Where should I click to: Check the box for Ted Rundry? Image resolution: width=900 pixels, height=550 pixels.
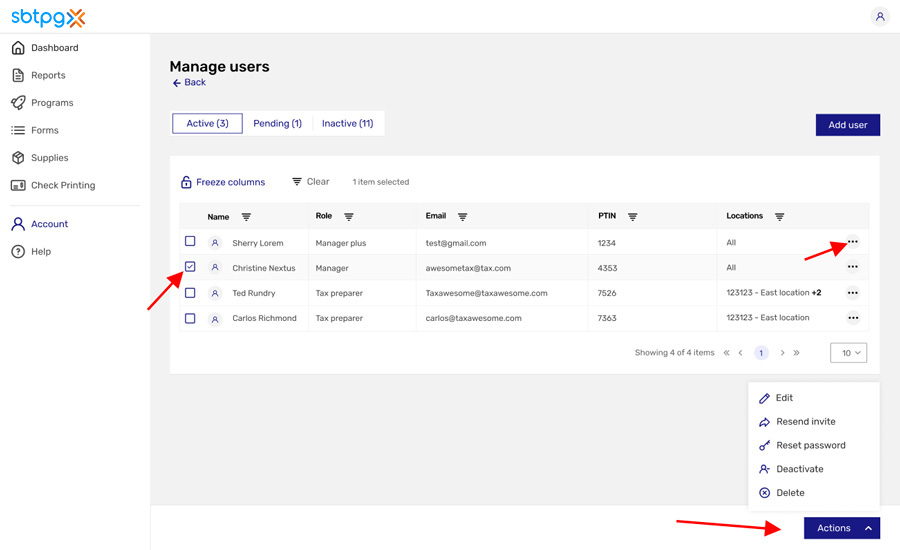coord(190,293)
